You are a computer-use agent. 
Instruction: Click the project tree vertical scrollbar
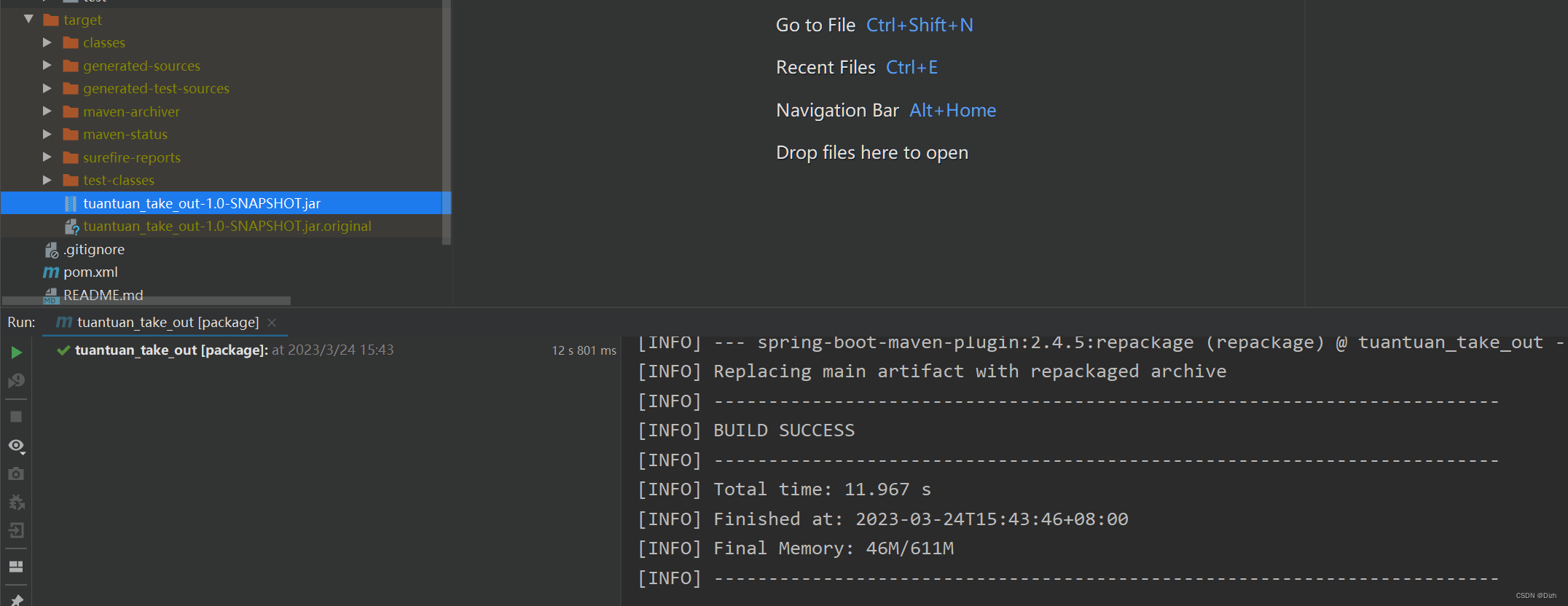point(447,122)
